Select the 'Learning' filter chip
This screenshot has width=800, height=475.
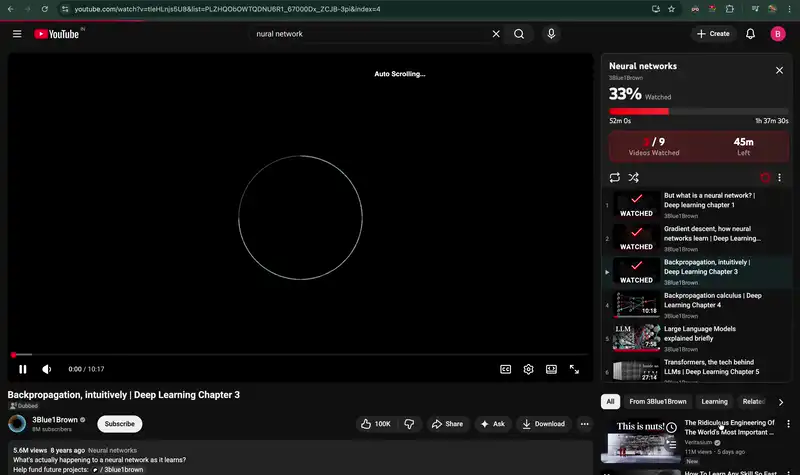click(714, 402)
